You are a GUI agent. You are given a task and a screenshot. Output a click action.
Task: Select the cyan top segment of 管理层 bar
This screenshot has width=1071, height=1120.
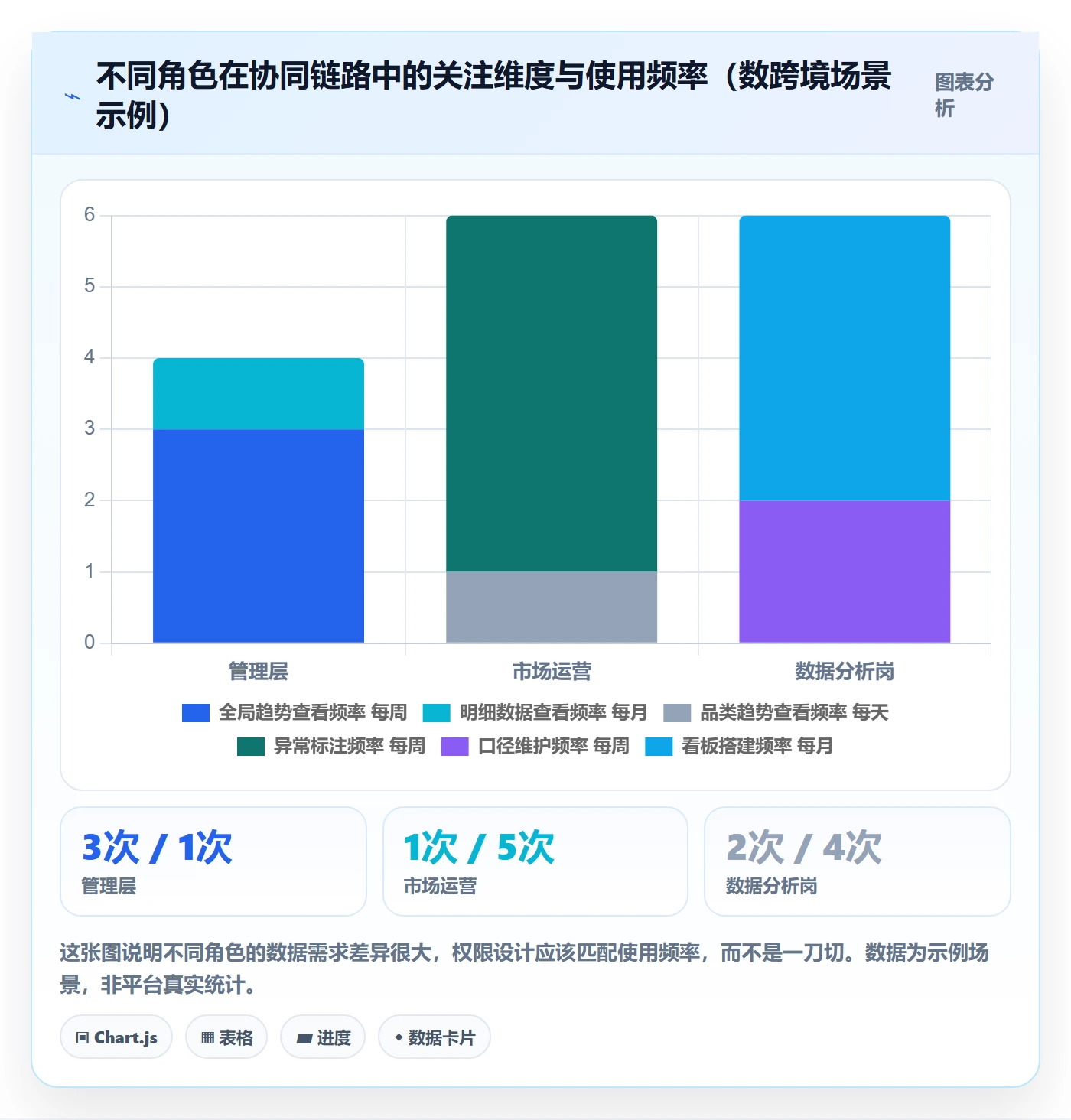click(x=259, y=393)
